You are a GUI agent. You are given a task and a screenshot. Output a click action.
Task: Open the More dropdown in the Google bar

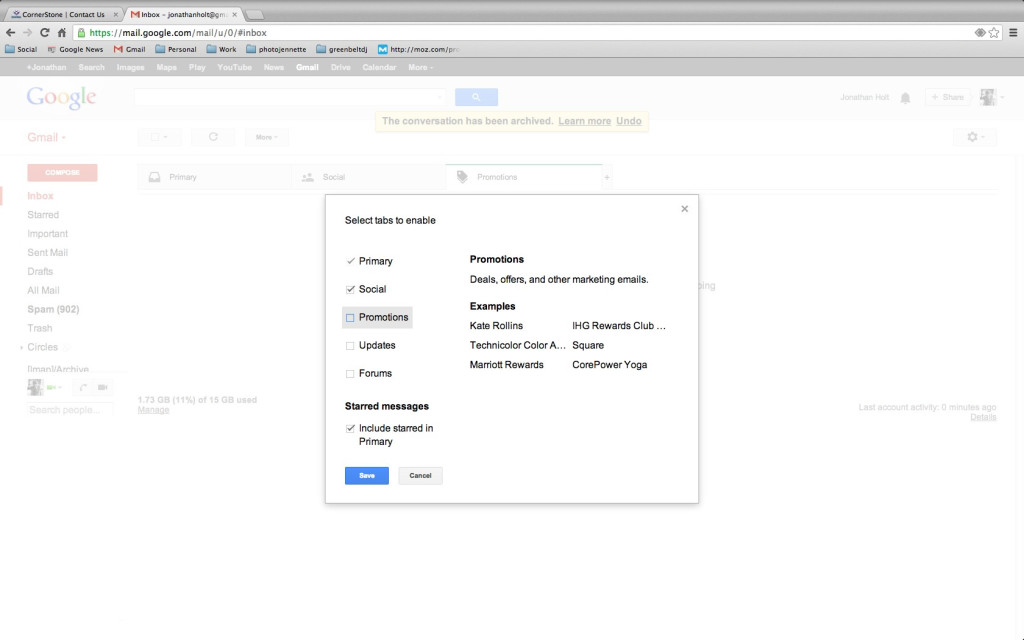point(421,67)
